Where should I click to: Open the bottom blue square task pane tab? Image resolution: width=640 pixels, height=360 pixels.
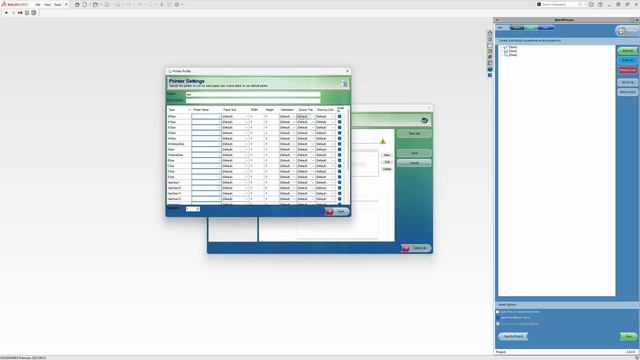click(490, 75)
